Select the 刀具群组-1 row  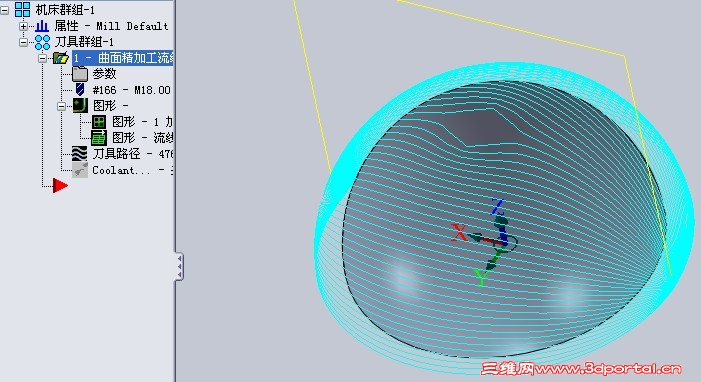84,42
